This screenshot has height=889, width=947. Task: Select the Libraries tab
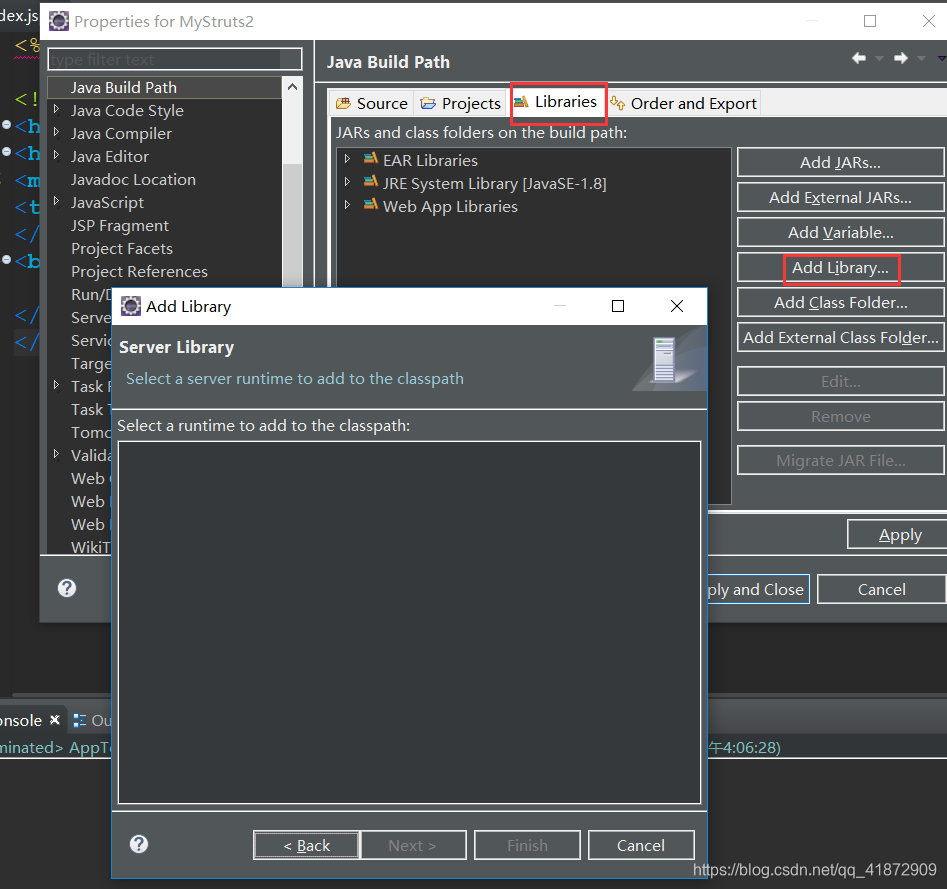(x=556, y=102)
